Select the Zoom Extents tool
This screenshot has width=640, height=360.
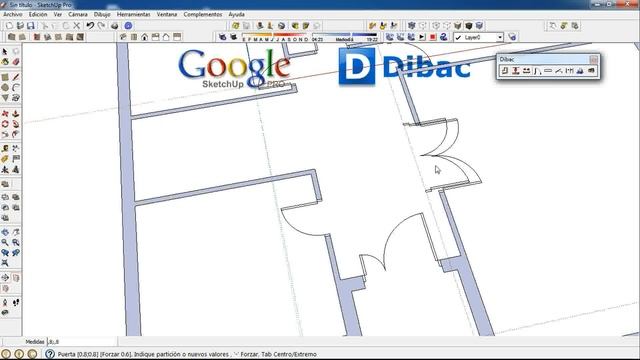coord(5,263)
